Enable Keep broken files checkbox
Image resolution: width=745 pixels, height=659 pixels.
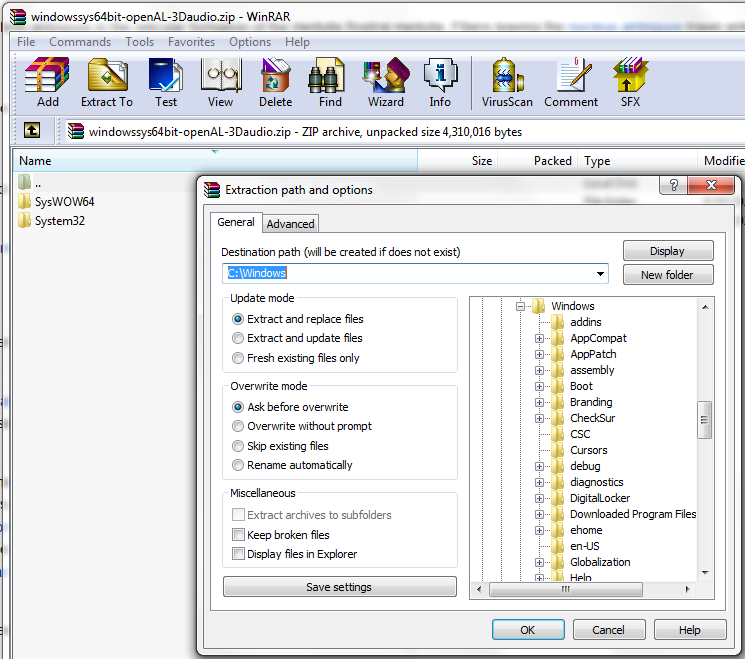point(238,535)
